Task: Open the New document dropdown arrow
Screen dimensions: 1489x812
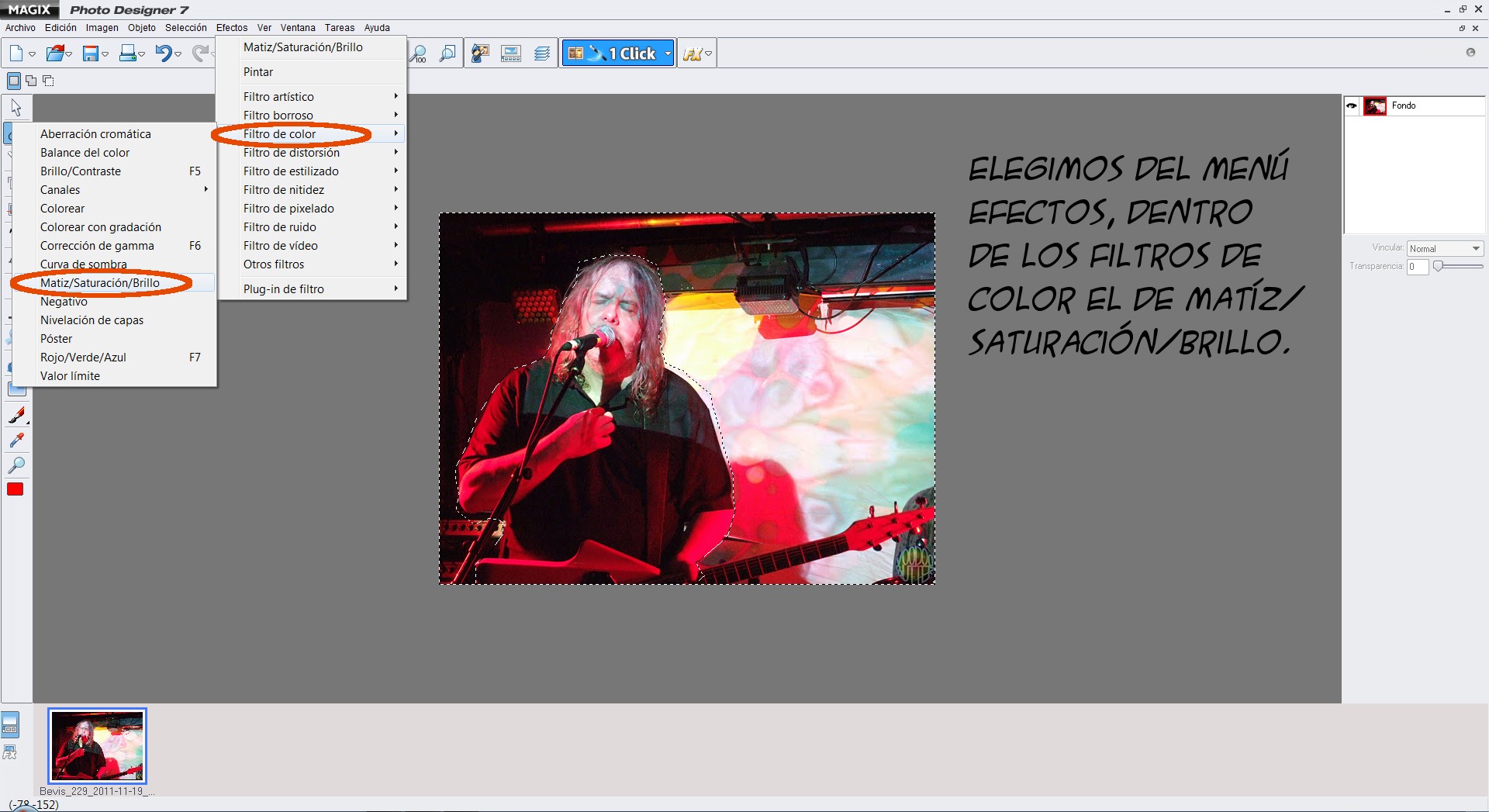Action: 32,54
